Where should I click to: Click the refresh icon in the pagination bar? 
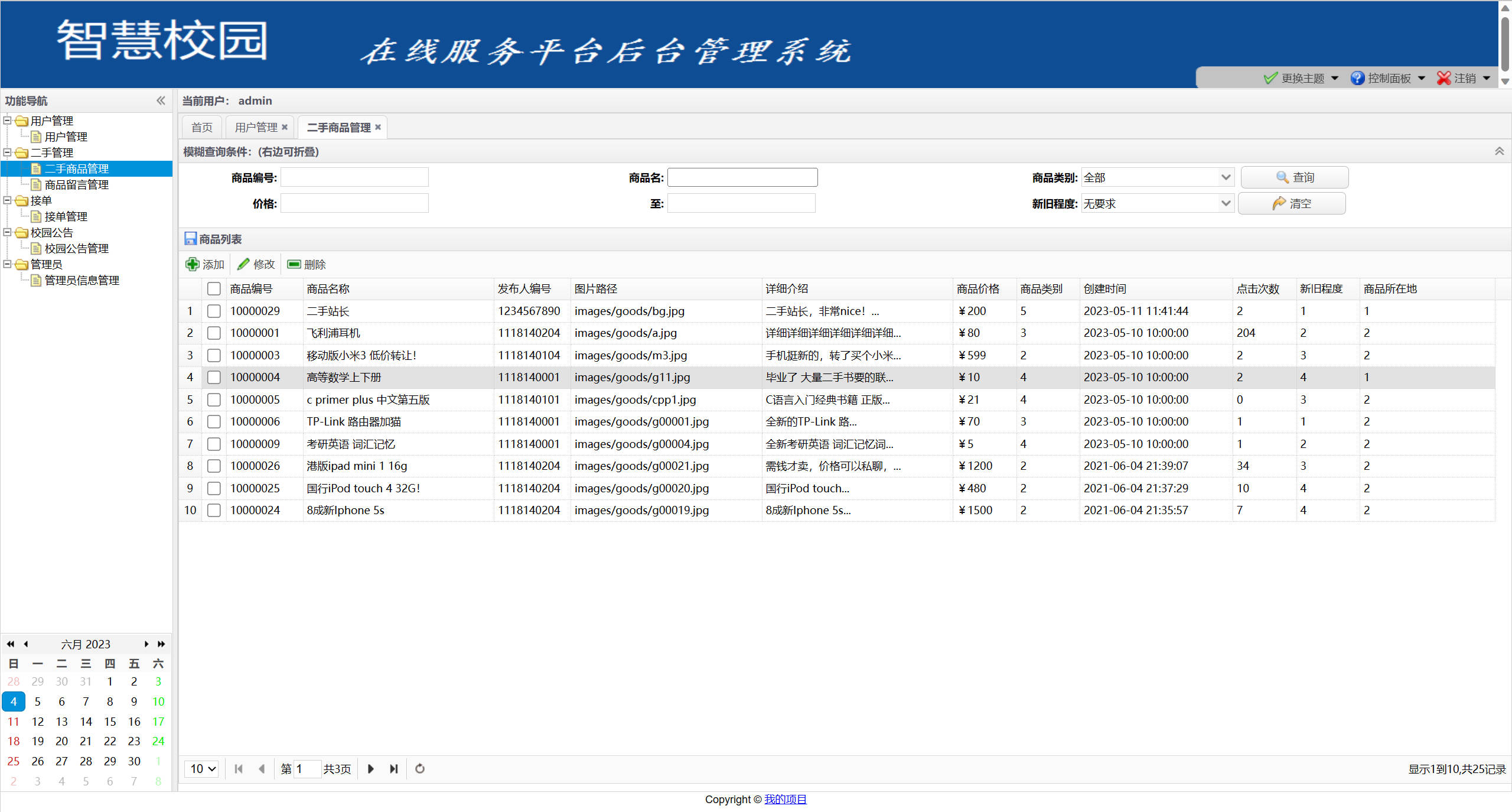point(419,769)
